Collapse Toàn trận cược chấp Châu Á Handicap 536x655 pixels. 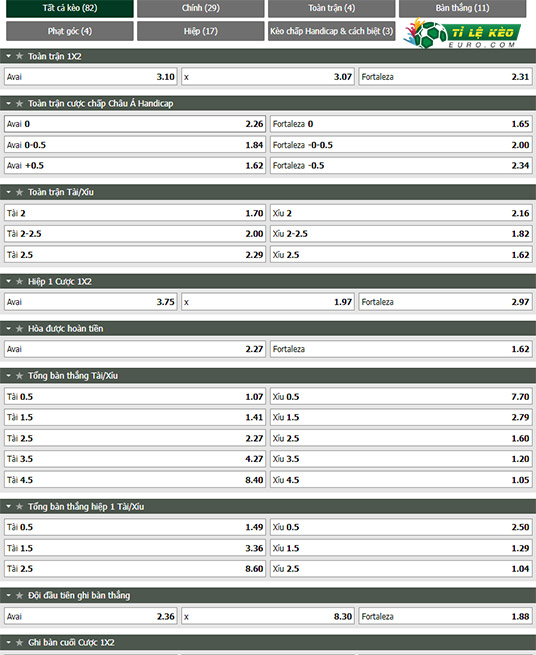[x=8, y=104]
